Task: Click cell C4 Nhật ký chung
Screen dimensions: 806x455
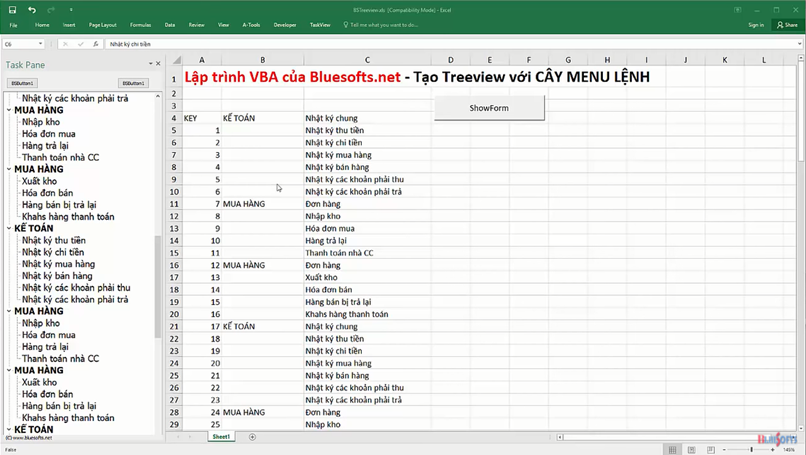Action: (368, 118)
